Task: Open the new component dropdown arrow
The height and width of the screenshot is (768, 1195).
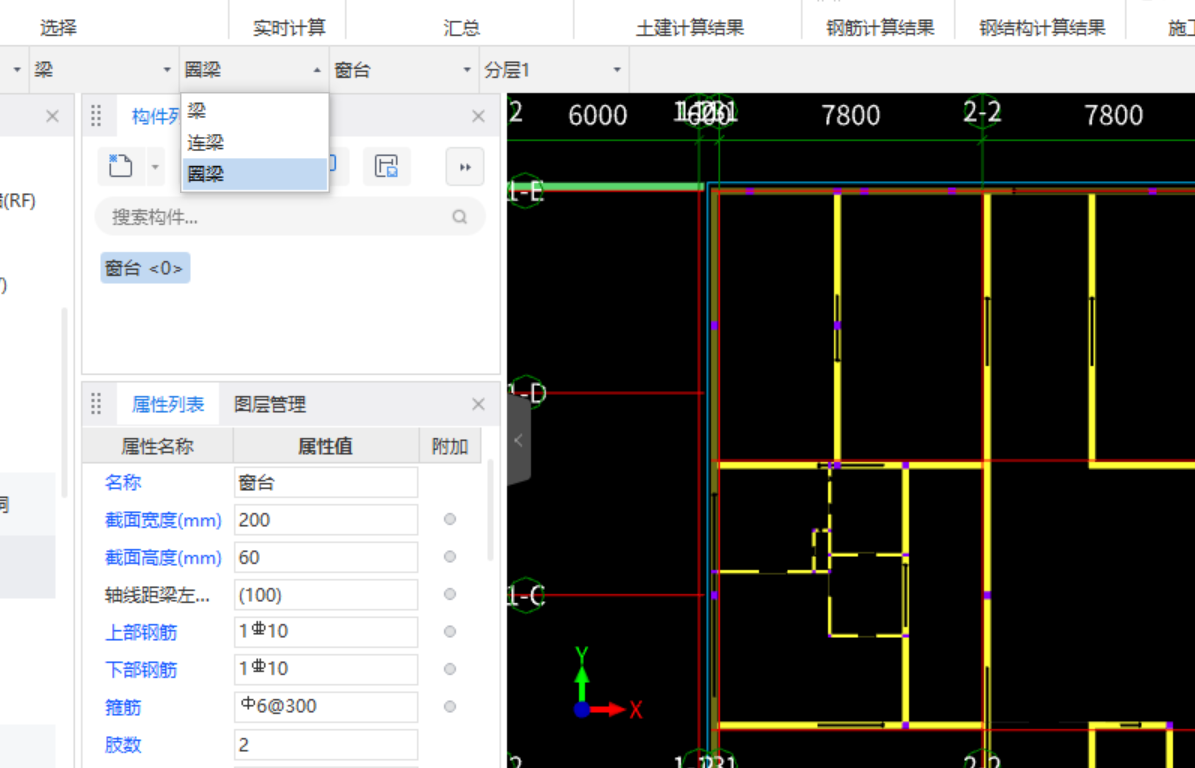Action: point(155,167)
